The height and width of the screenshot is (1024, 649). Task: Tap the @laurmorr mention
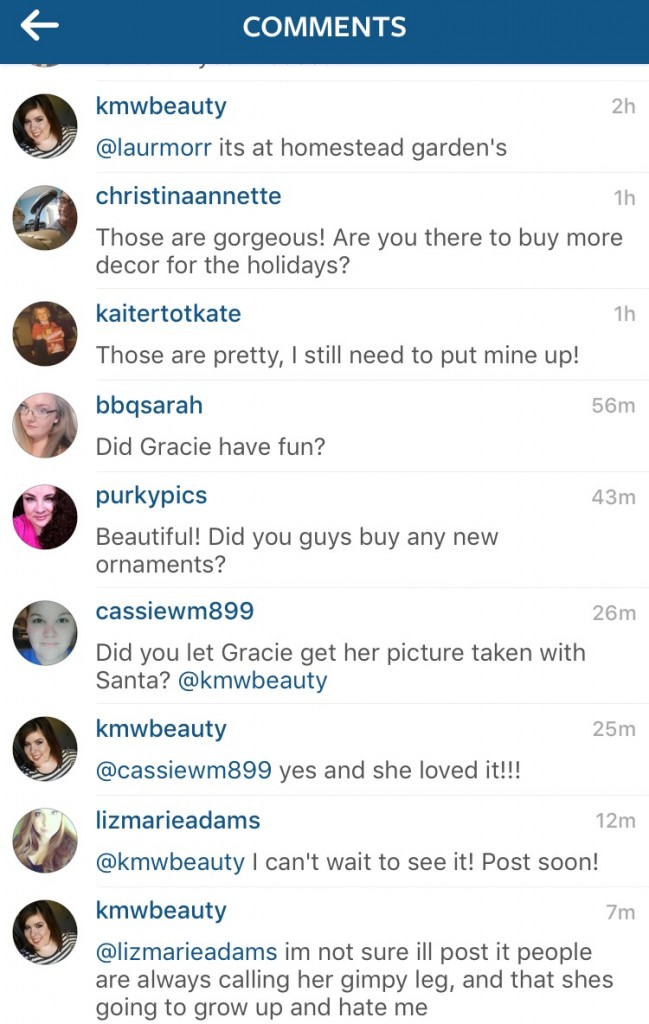coord(153,148)
